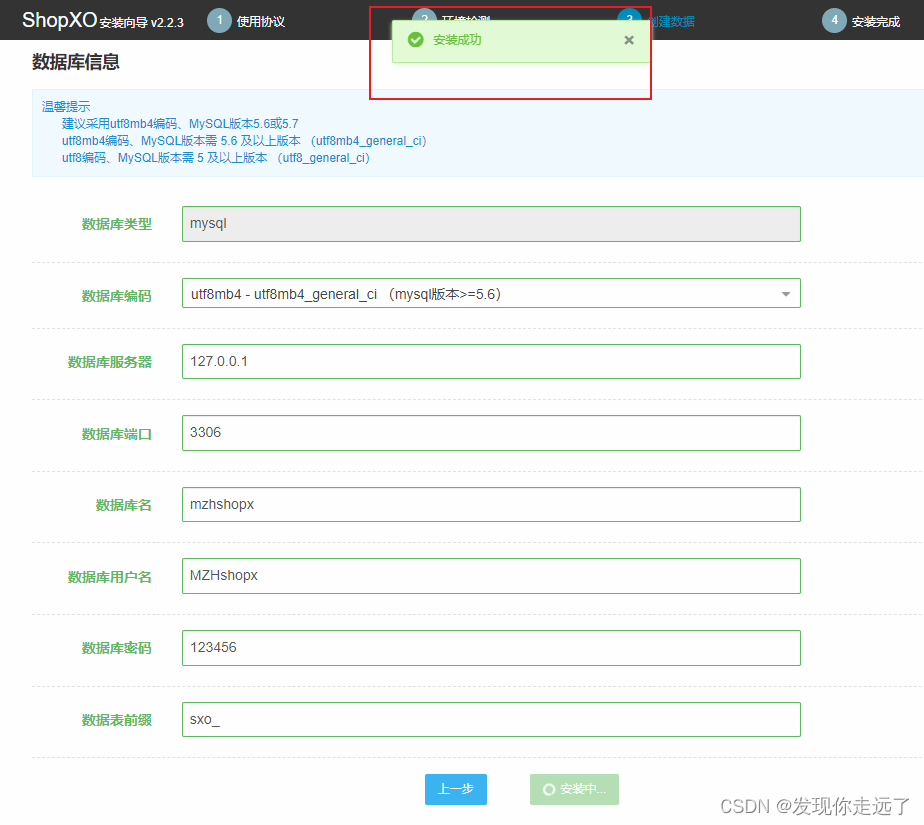Image resolution: width=924 pixels, height=825 pixels.
Task: Click the green success checkmark icon
Action: click(x=415, y=40)
